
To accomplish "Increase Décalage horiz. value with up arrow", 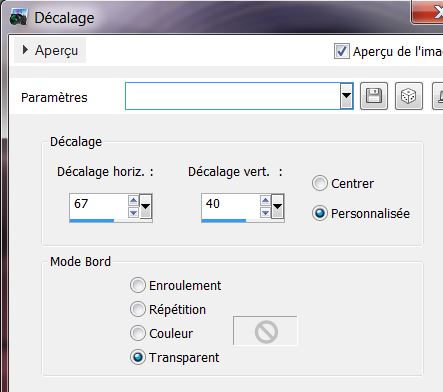I will pyautogui.click(x=133, y=200).
